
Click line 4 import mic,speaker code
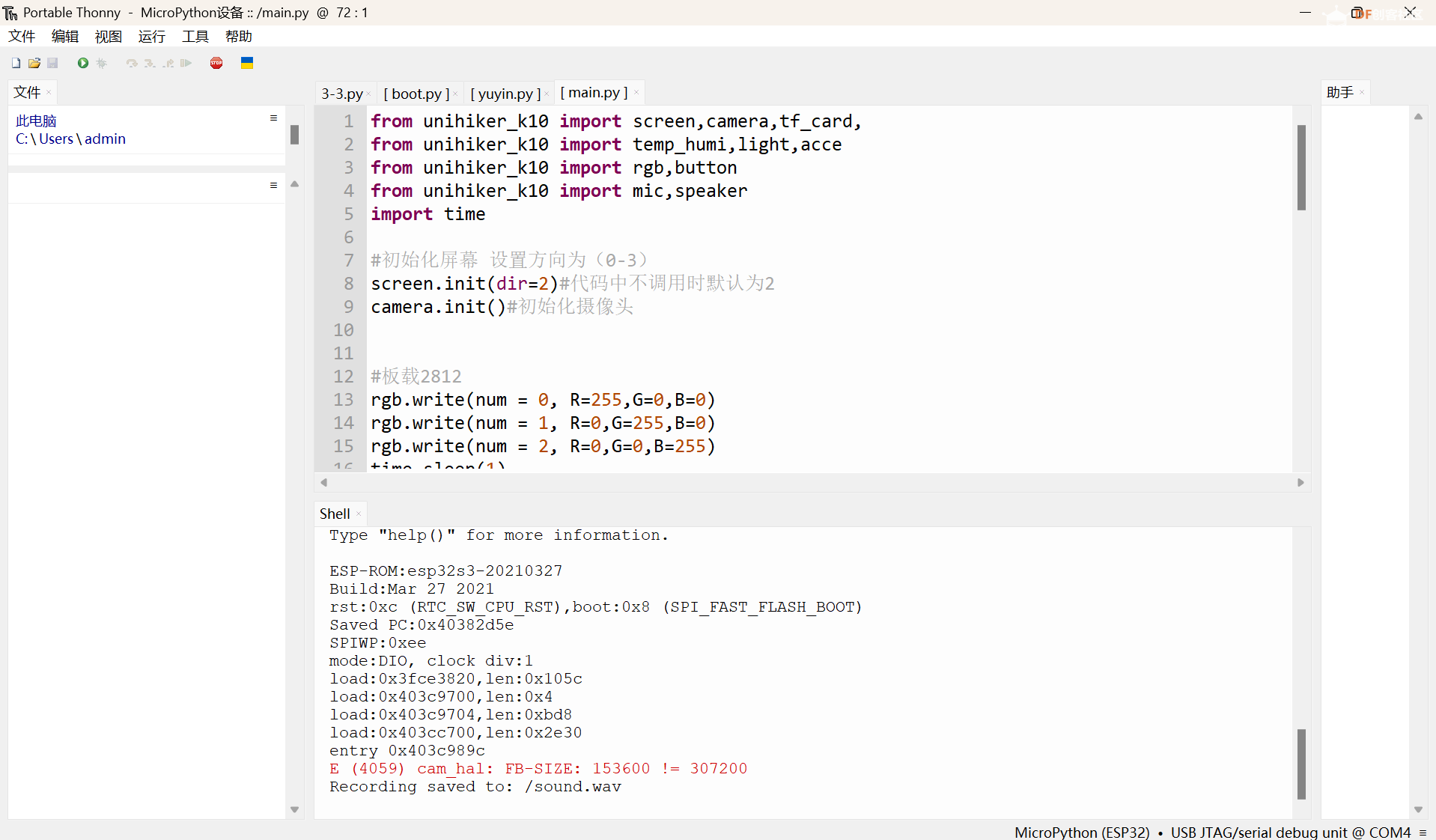(x=559, y=191)
